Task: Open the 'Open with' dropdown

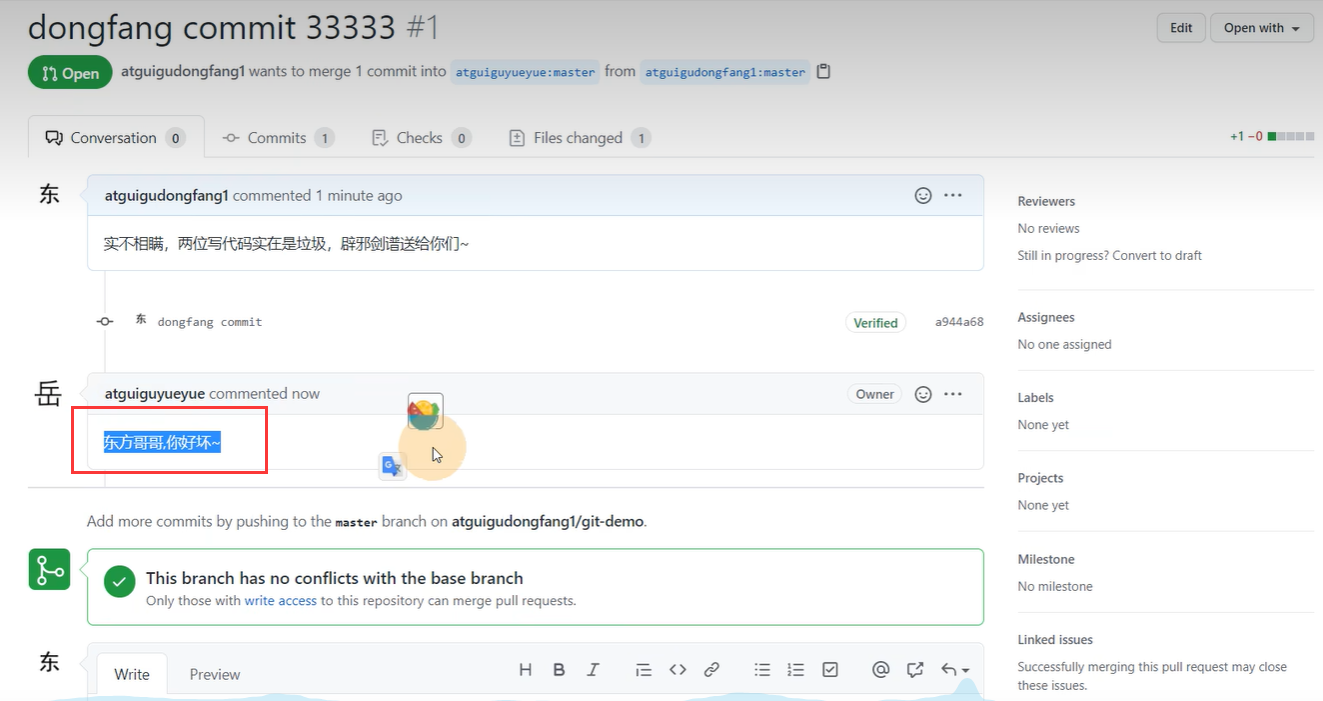Action: (1261, 27)
